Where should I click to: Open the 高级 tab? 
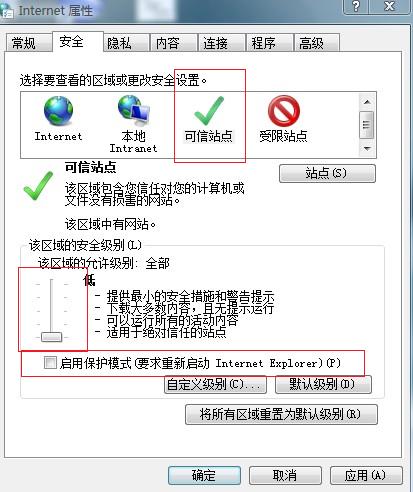(311, 43)
